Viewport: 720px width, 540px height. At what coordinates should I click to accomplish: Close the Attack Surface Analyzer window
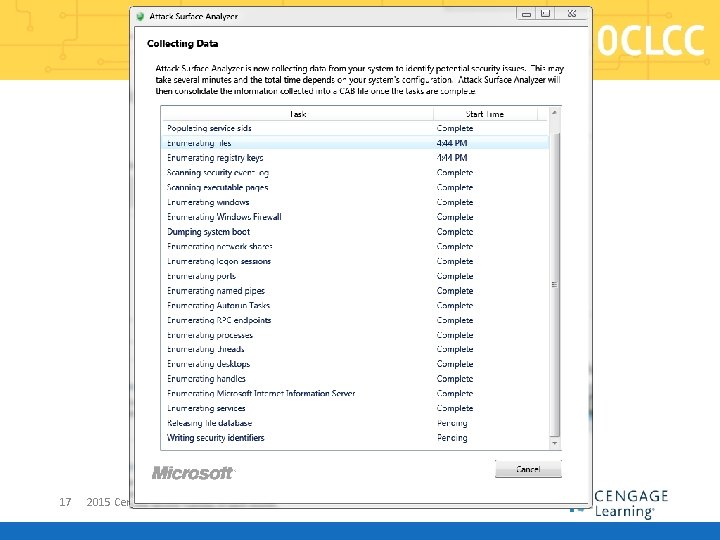pos(572,14)
